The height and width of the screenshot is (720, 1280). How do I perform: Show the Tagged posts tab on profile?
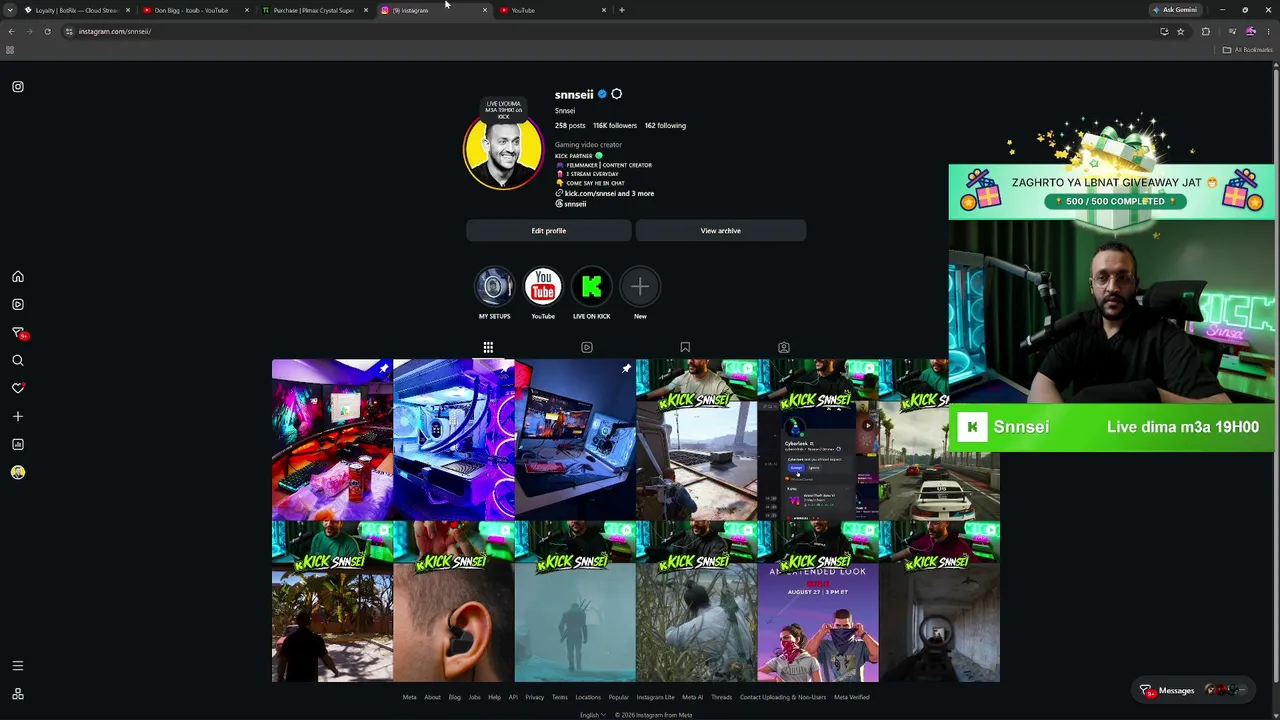(784, 348)
